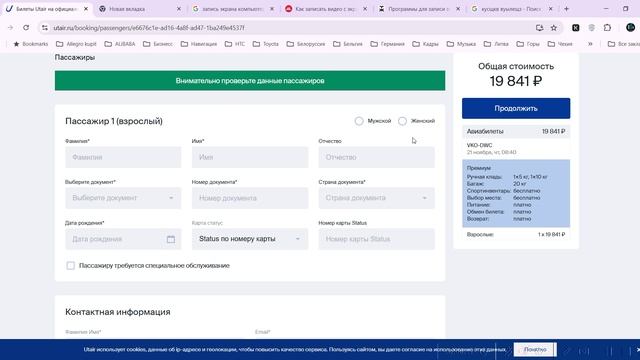Switch to the last Google search tab
640x360 pixels.
coord(511,9)
